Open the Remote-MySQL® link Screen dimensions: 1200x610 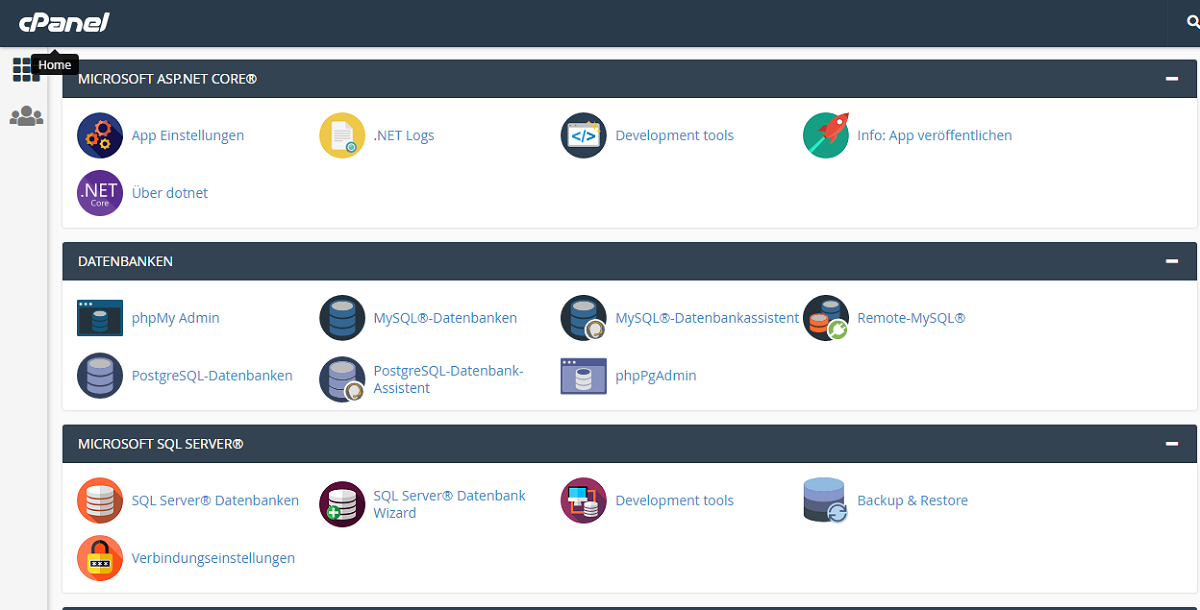pyautogui.click(x=912, y=318)
